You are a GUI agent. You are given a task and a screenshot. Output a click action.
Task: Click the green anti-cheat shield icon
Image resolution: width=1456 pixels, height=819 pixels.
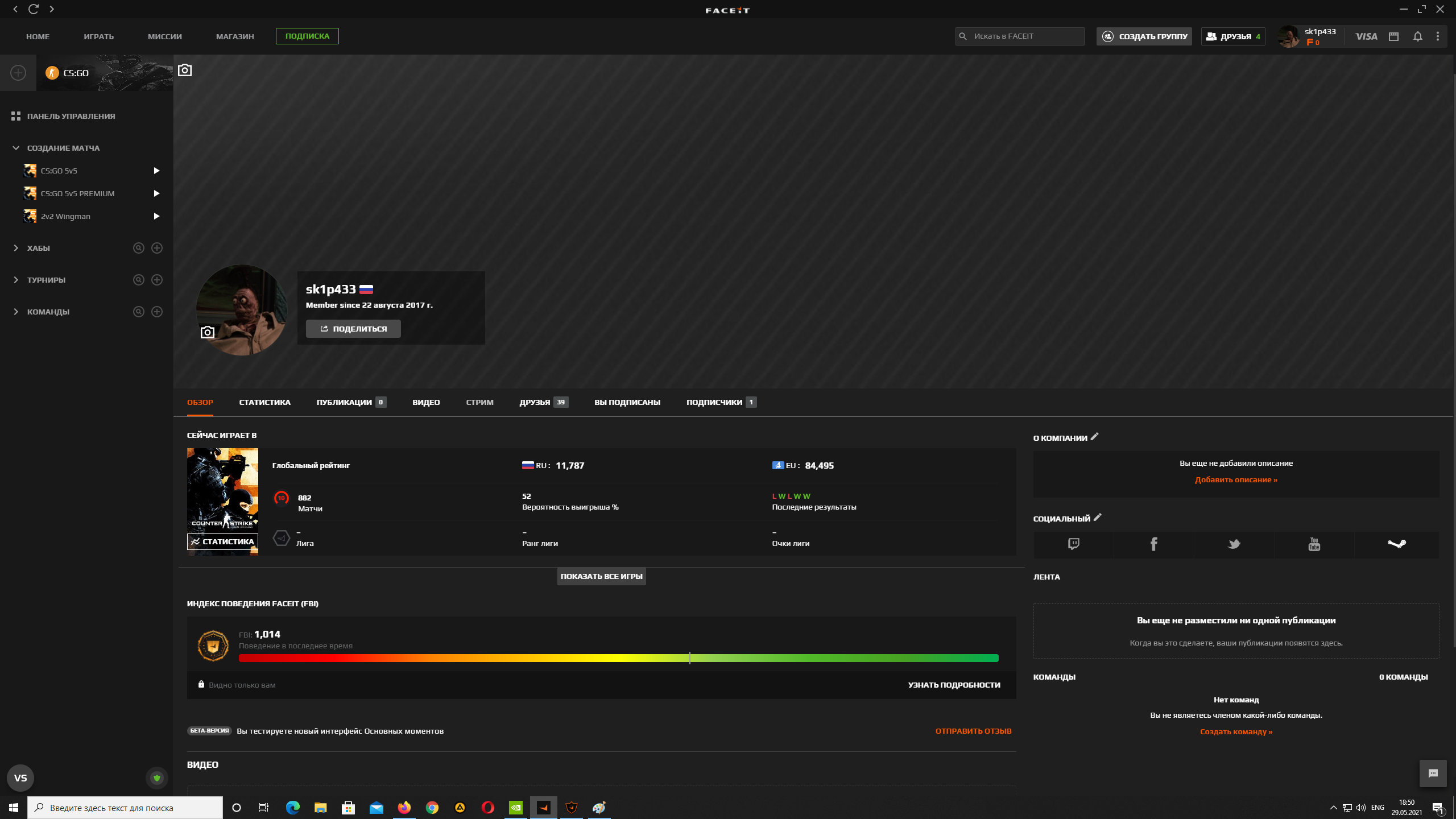pyautogui.click(x=157, y=778)
